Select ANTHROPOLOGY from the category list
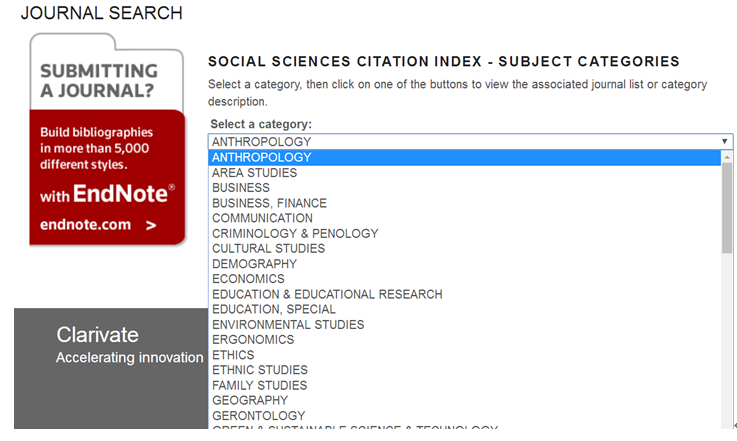This screenshot has width=737, height=441. click(262, 157)
